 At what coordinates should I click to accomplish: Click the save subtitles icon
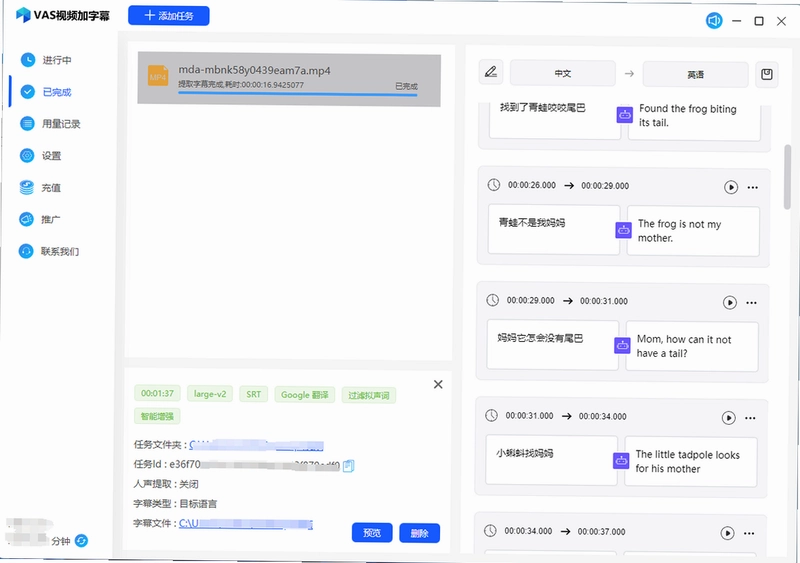click(x=766, y=75)
